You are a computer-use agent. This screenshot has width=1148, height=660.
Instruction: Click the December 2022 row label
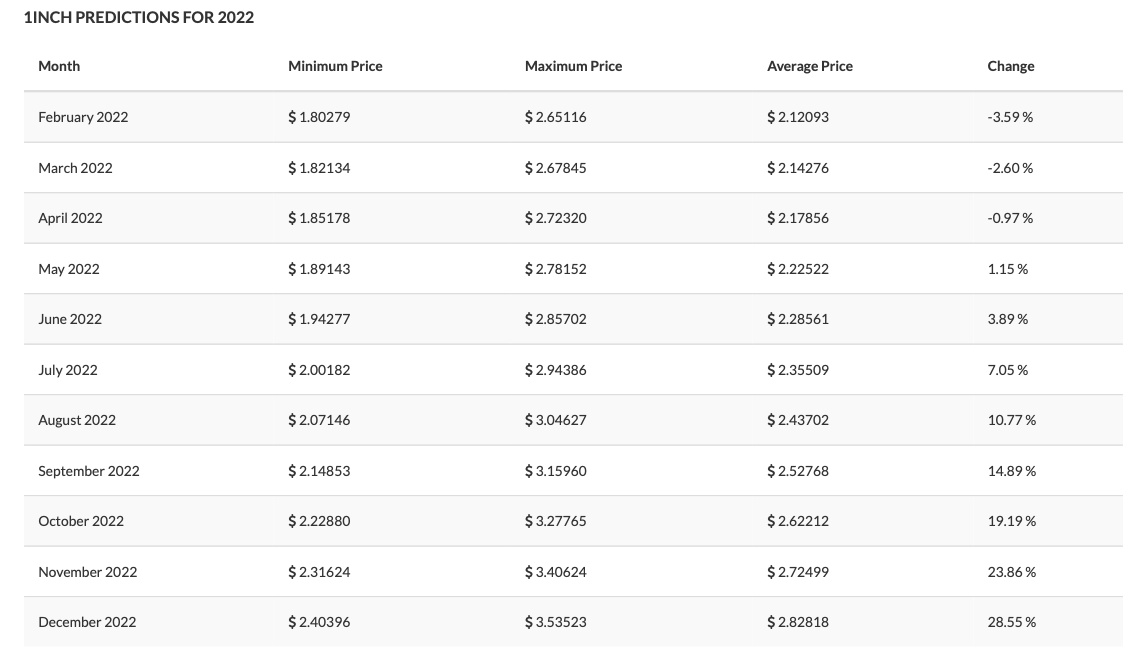pos(87,622)
